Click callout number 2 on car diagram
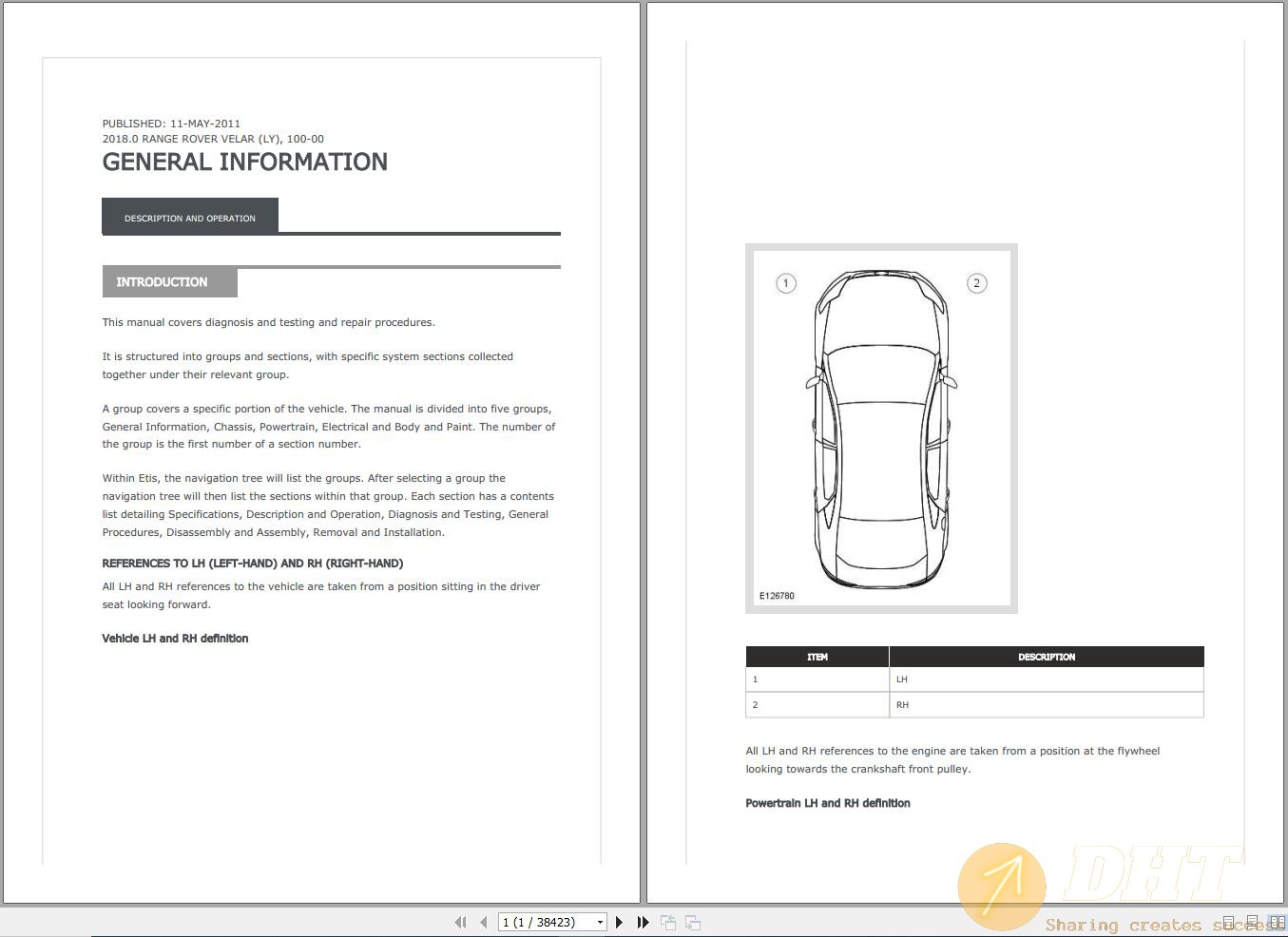The image size is (1288, 937). pyautogui.click(x=976, y=283)
